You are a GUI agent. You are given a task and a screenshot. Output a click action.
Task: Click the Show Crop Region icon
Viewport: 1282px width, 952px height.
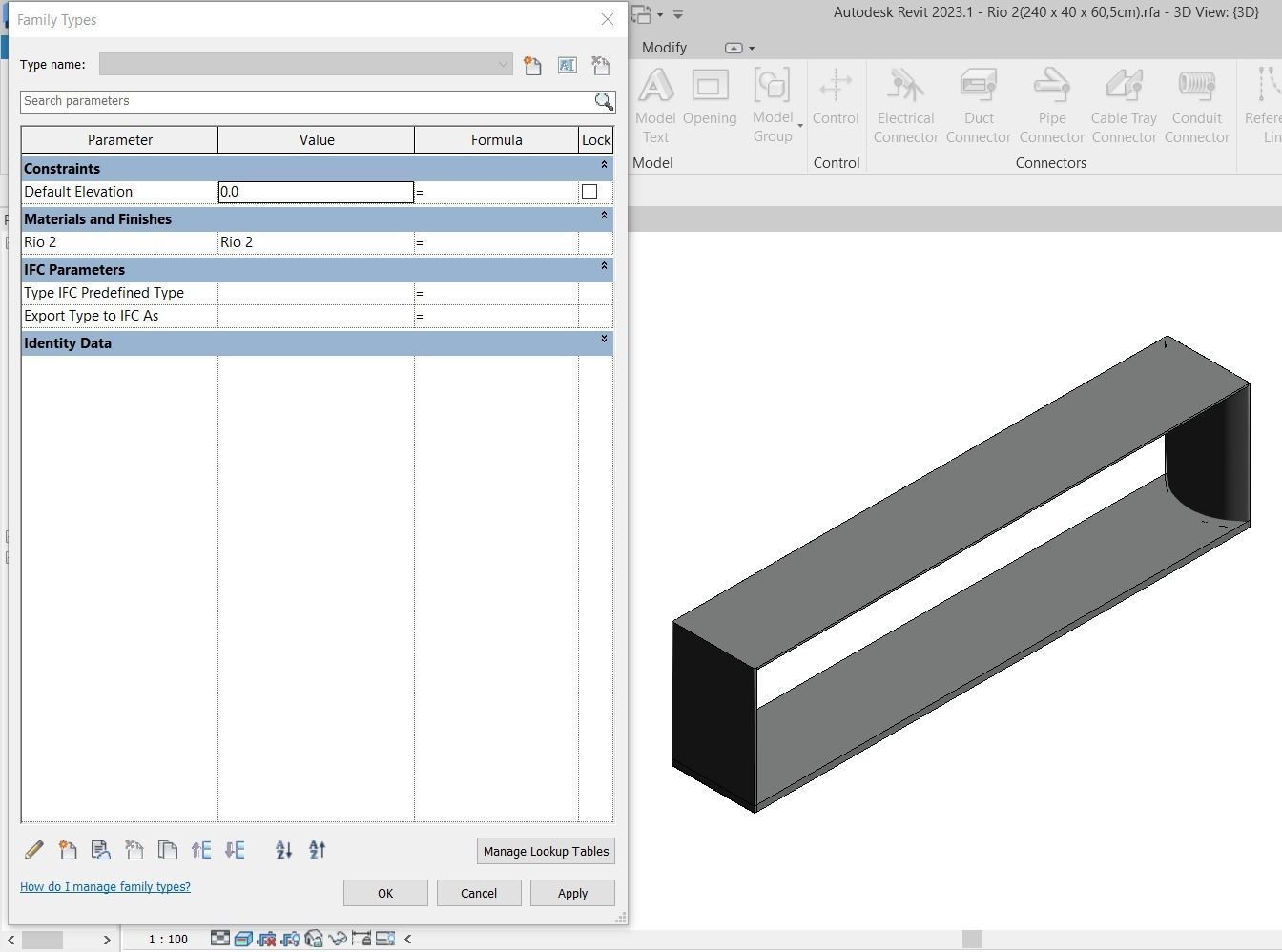point(291,939)
